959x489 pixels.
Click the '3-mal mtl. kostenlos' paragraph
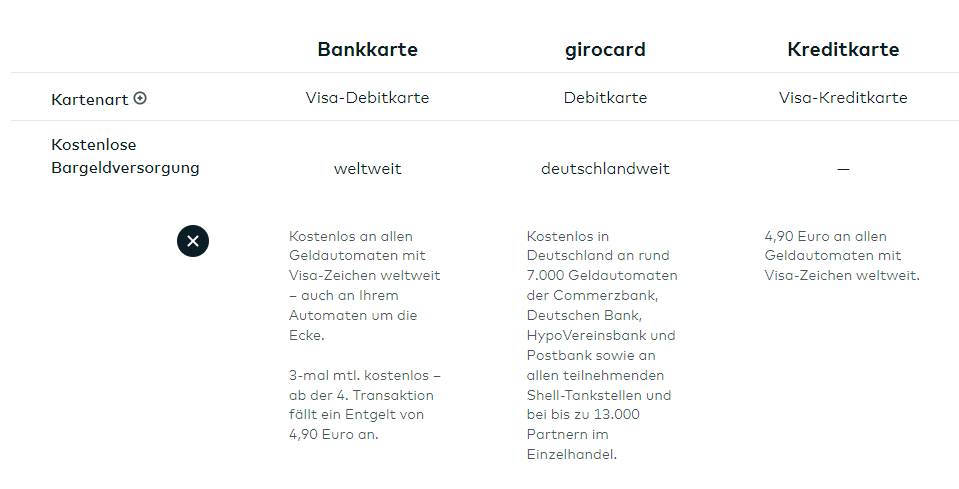[364, 404]
